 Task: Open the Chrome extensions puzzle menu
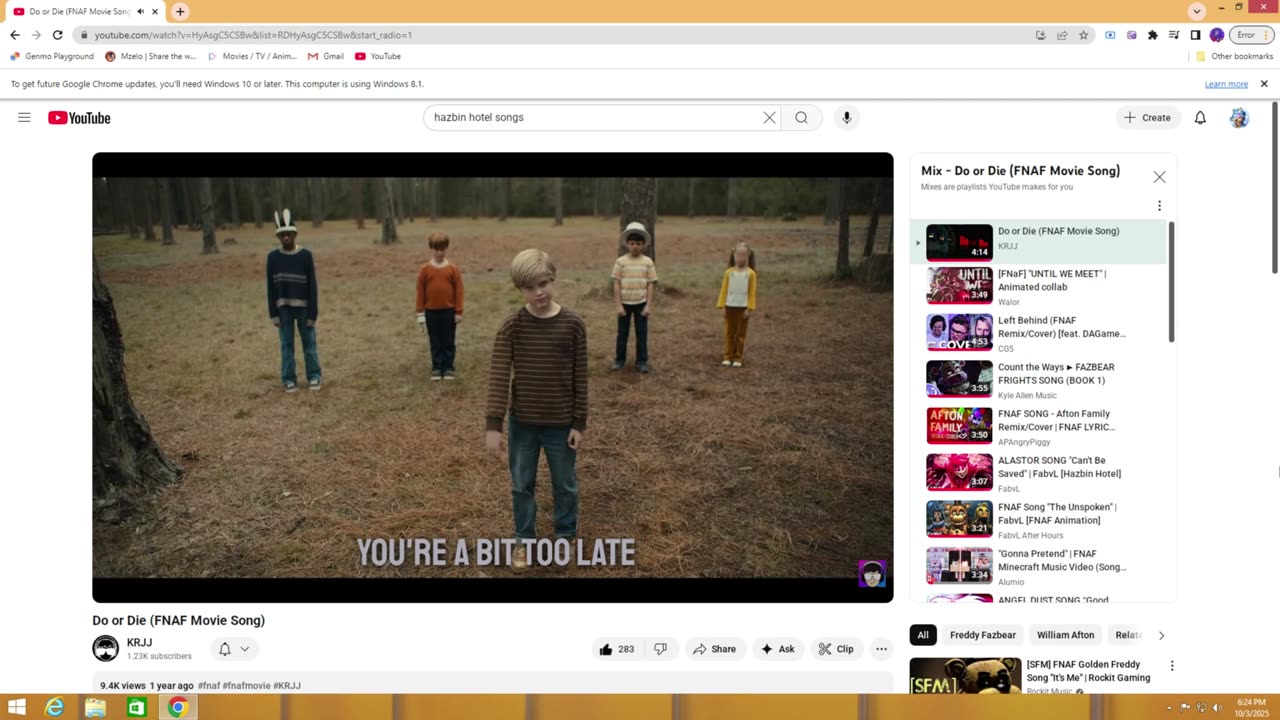[x=1152, y=35]
